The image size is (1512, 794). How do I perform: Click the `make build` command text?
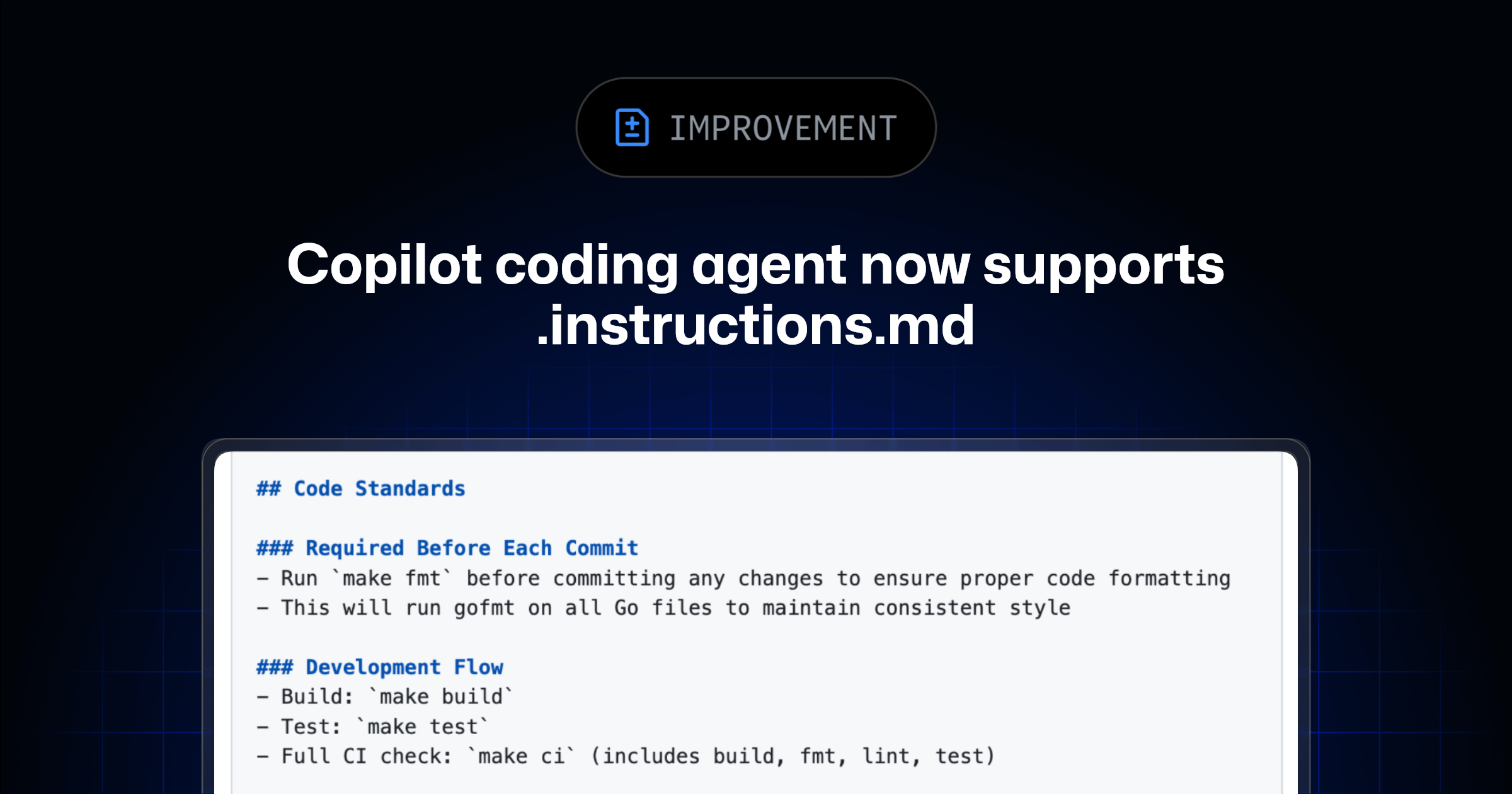click(441, 696)
